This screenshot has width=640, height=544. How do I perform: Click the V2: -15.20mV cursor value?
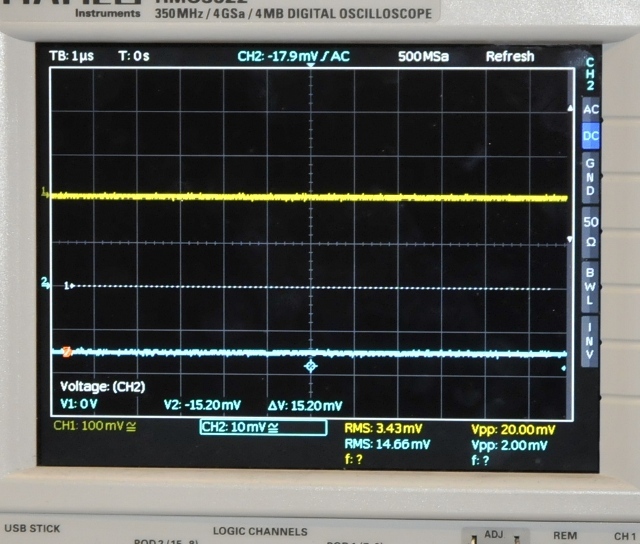(202, 405)
